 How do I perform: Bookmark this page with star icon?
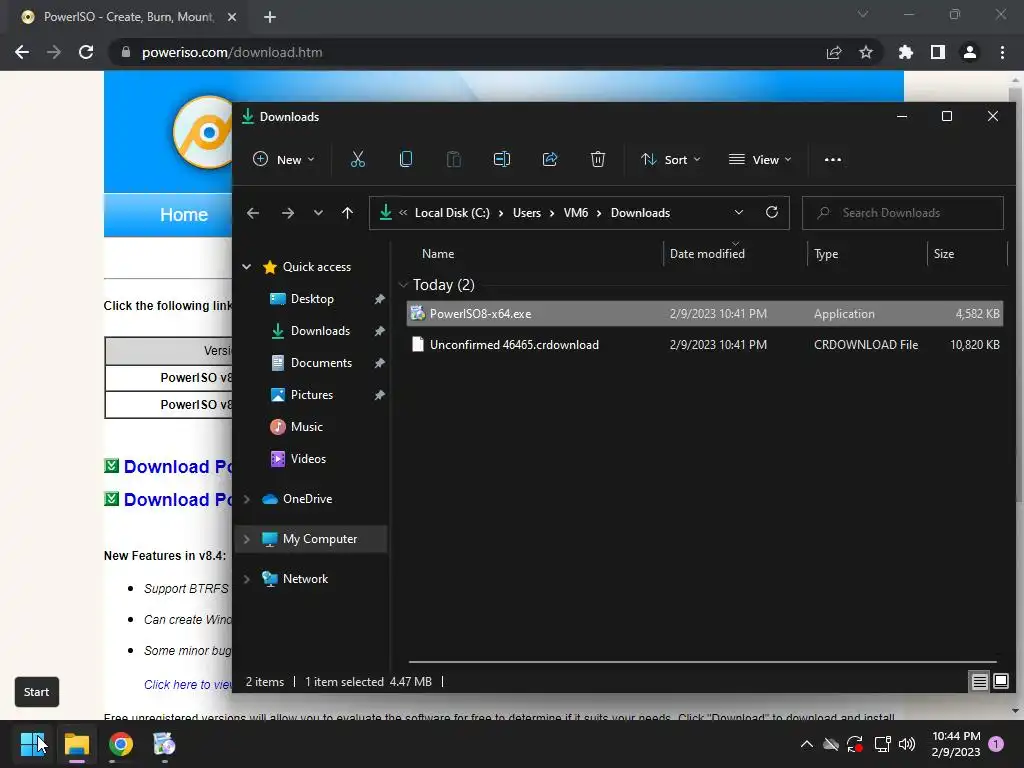click(866, 52)
